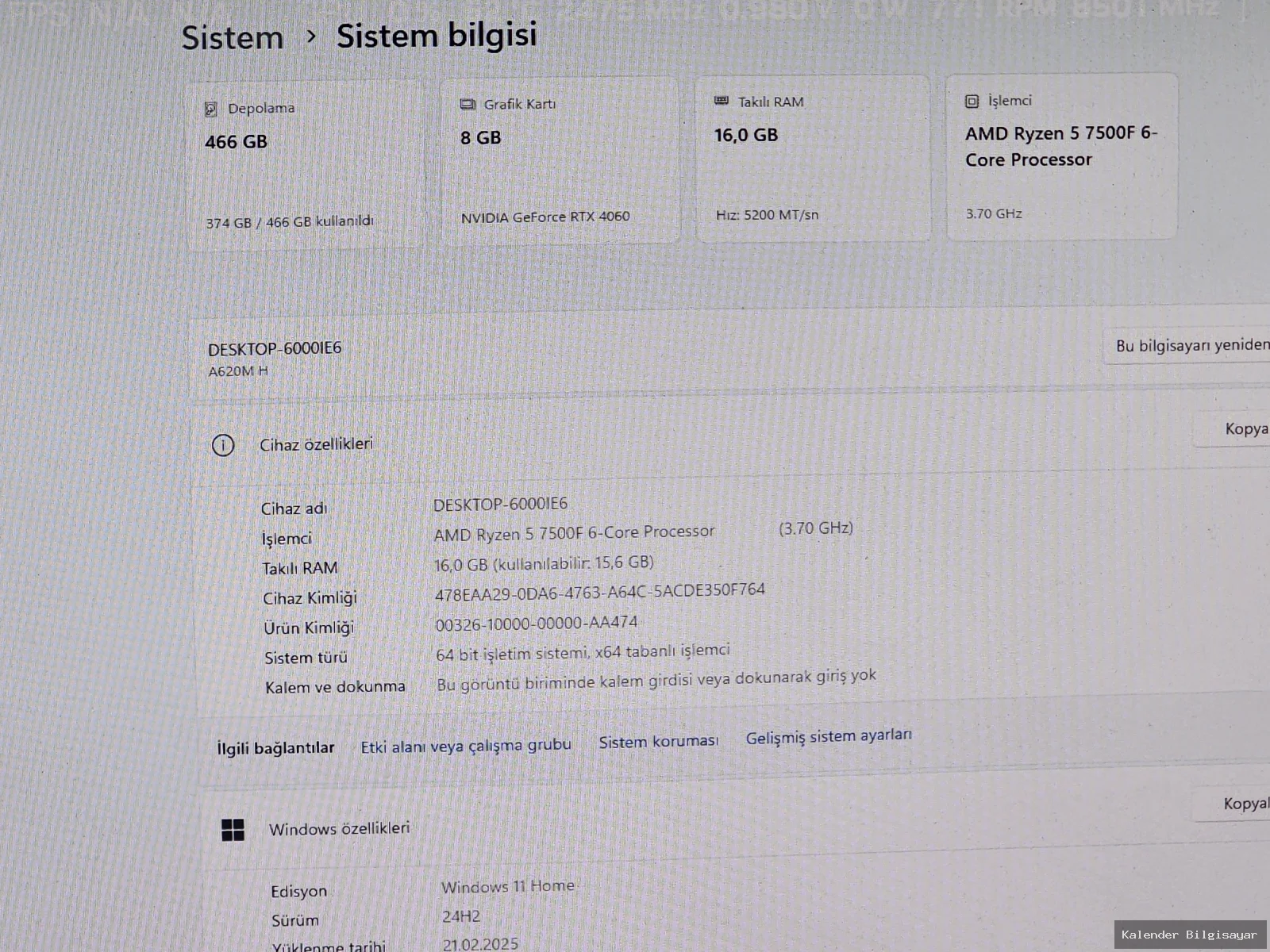This screenshot has height=952, width=1270.
Task: Select AMD Ryzen 5 7500F 6-Core Processor value
Action: click(575, 533)
